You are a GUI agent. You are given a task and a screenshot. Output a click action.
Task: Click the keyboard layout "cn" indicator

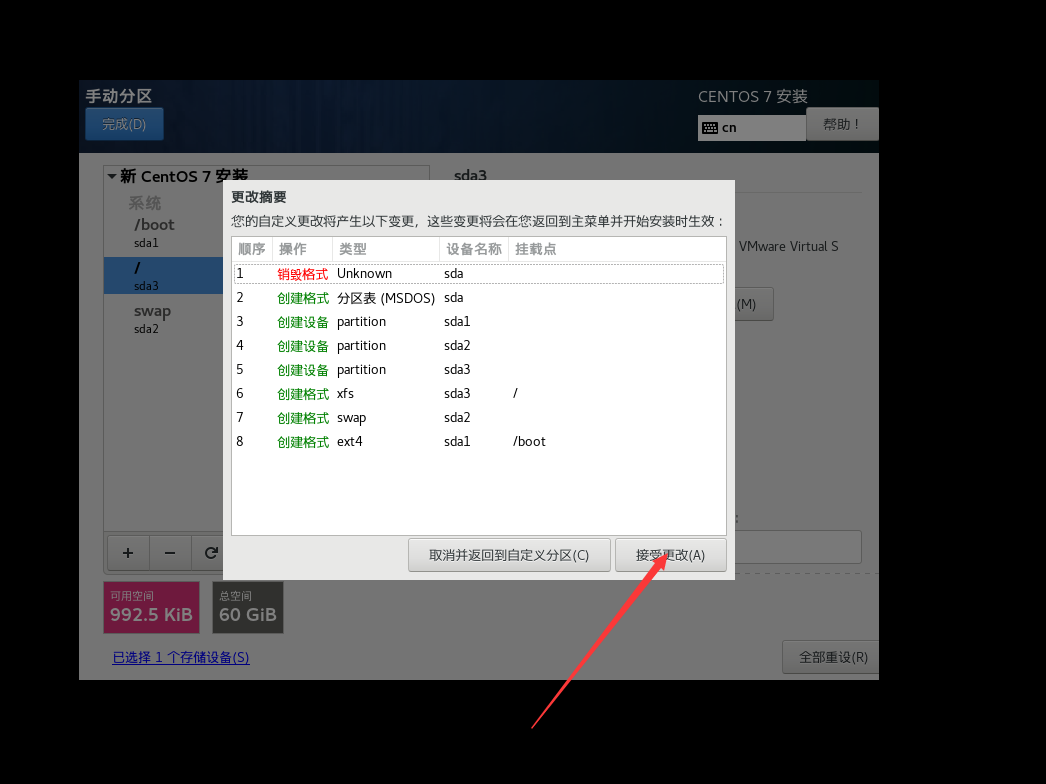751,127
